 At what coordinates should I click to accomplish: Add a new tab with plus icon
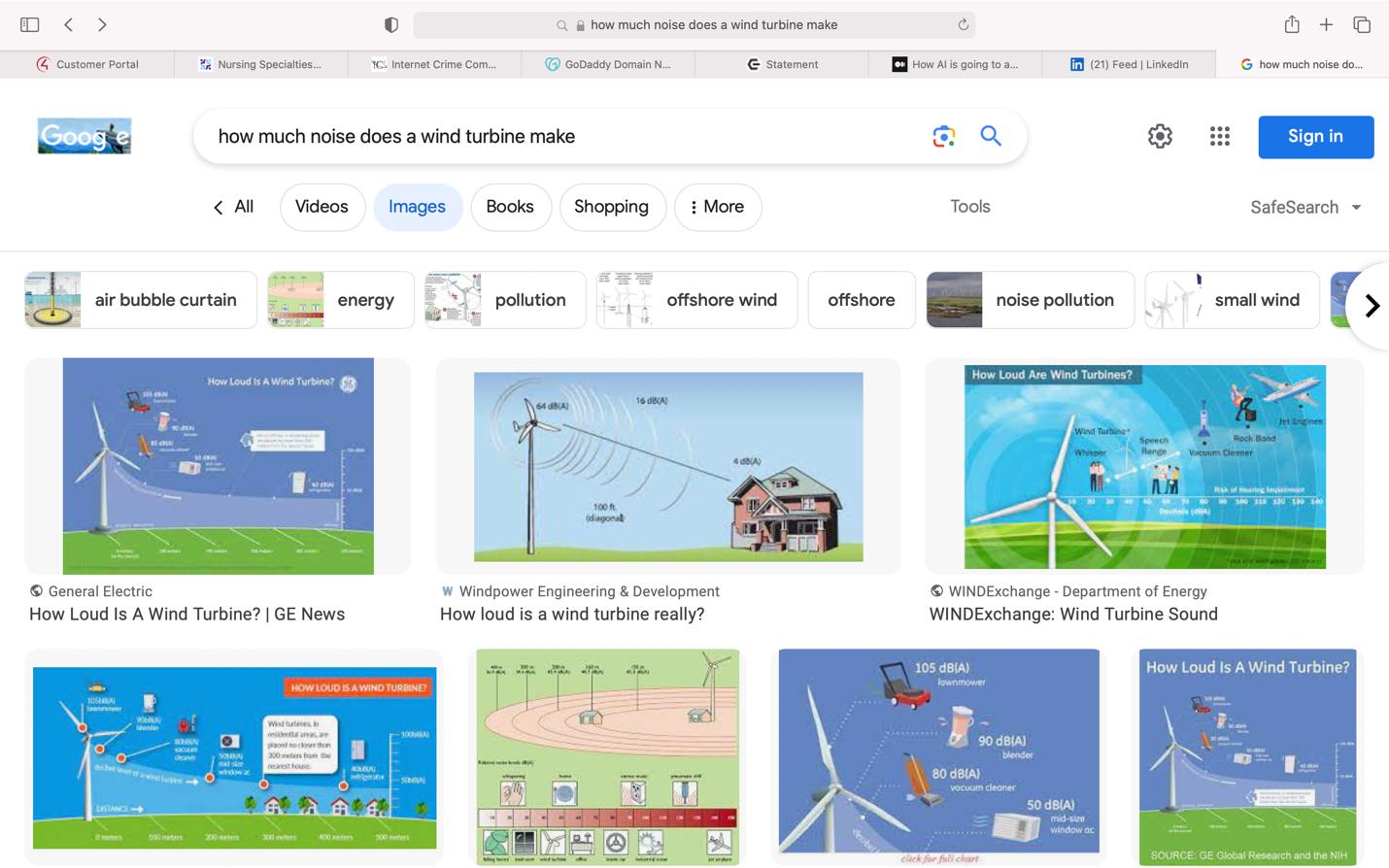[x=1326, y=24]
